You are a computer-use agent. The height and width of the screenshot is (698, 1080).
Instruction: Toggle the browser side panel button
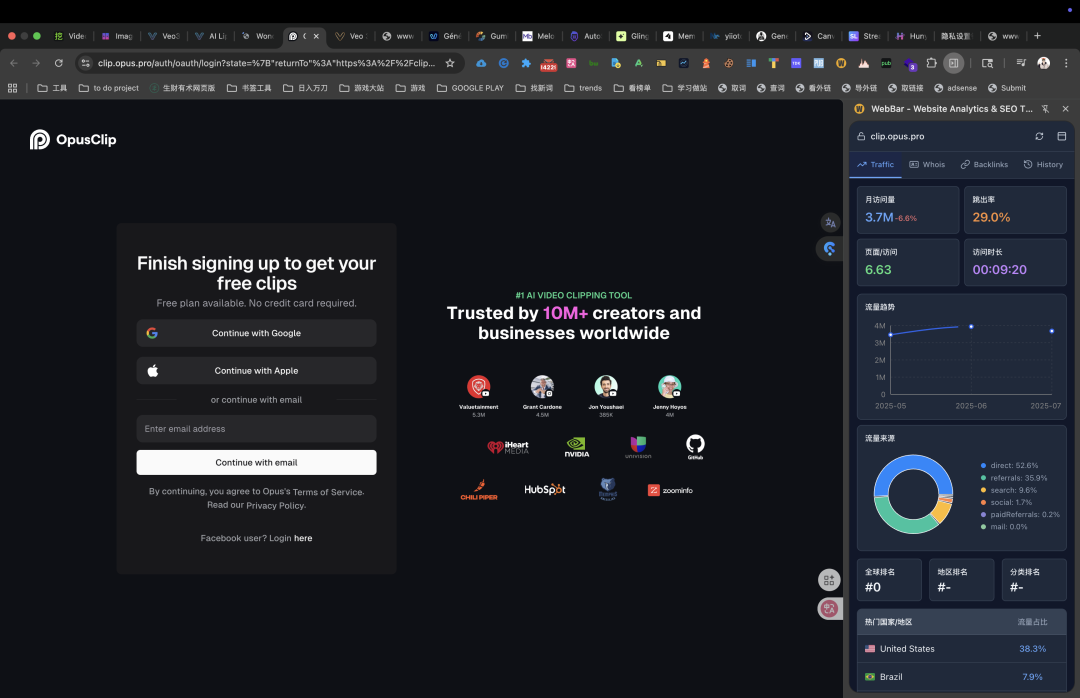pyautogui.click(x=953, y=63)
